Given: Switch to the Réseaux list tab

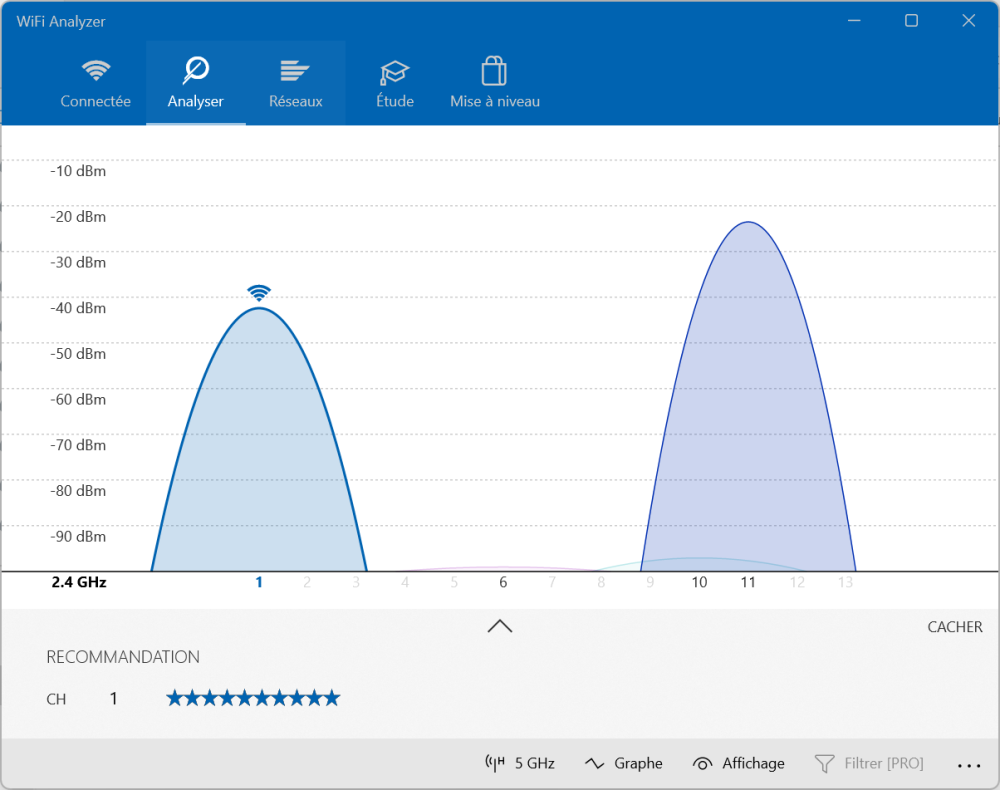Looking at the screenshot, I should point(296,83).
